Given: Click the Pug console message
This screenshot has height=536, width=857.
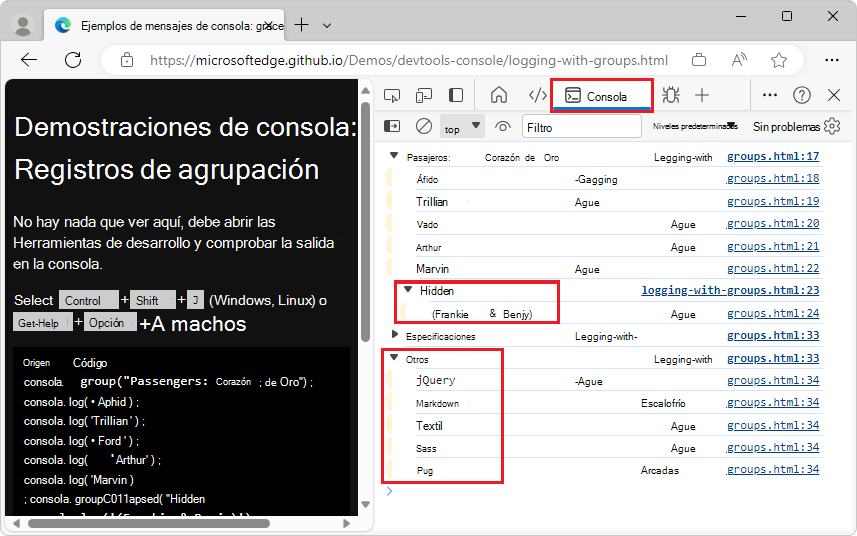Looking at the screenshot, I should pos(425,470).
